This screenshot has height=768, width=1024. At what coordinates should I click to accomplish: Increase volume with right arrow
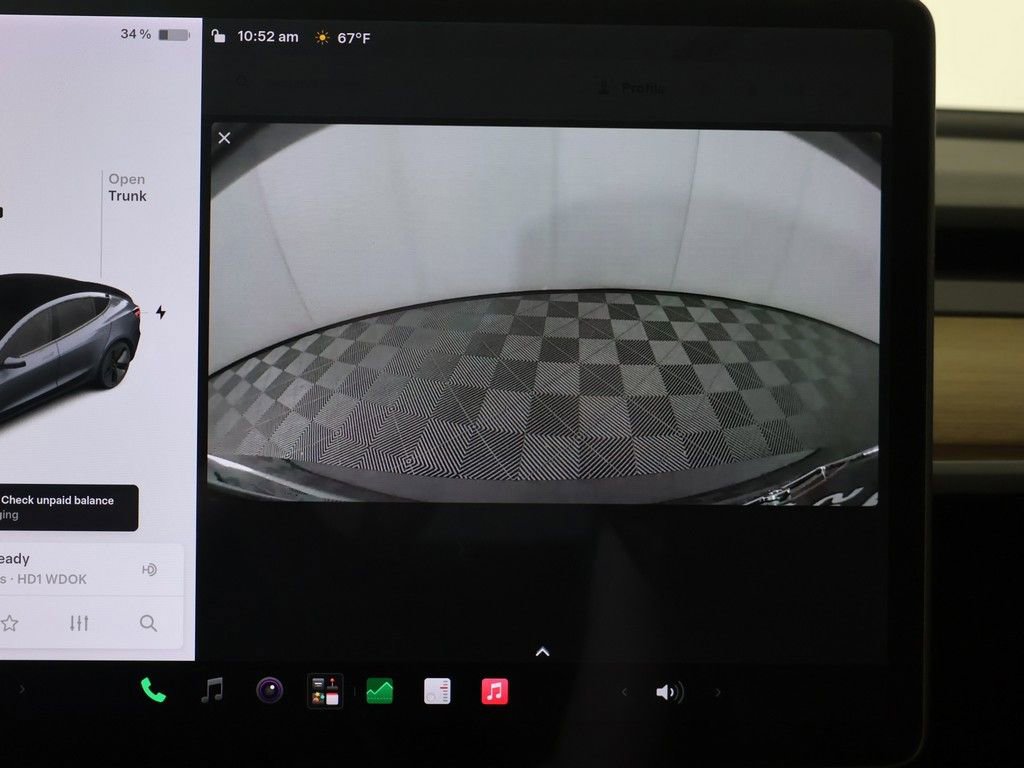tap(718, 692)
